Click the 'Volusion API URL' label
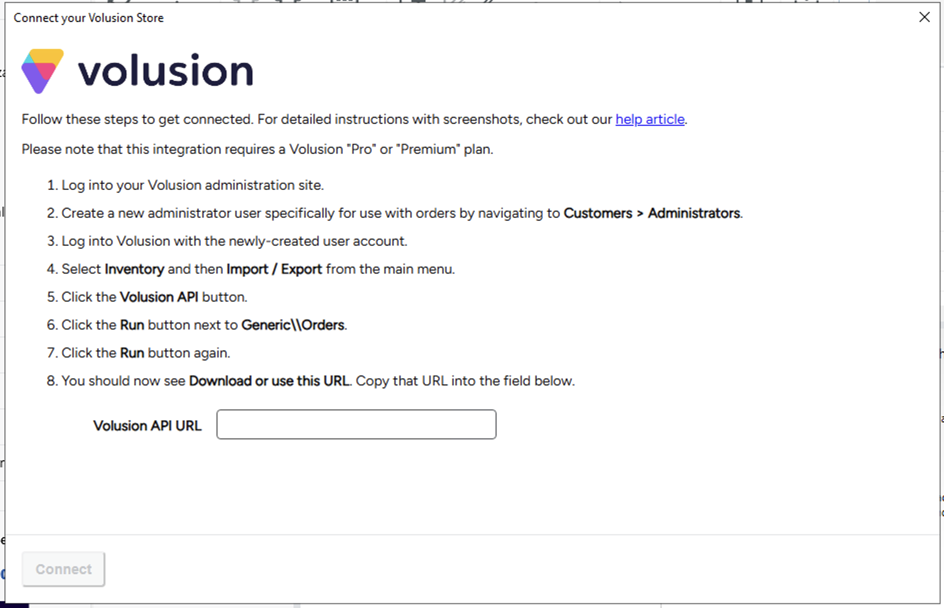 (x=148, y=426)
